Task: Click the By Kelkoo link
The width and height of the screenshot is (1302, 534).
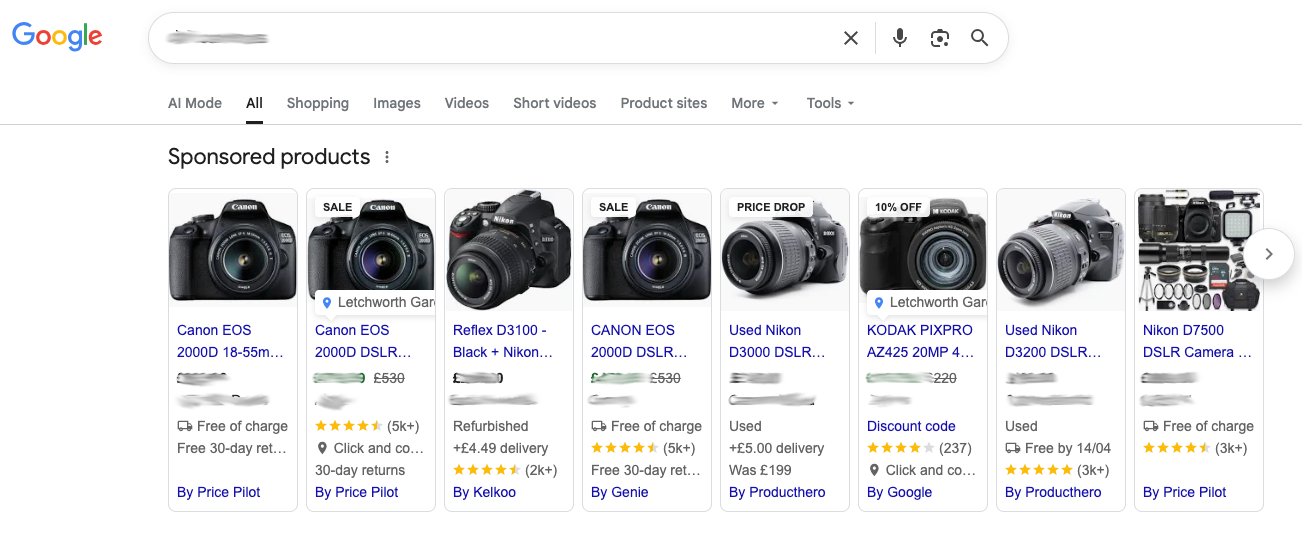Action: coord(483,492)
